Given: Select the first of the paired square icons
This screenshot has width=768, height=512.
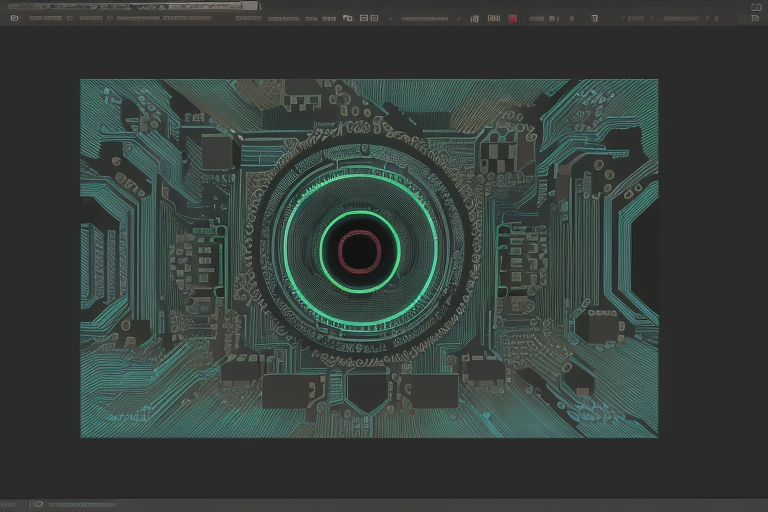Looking at the screenshot, I should [x=363, y=18].
